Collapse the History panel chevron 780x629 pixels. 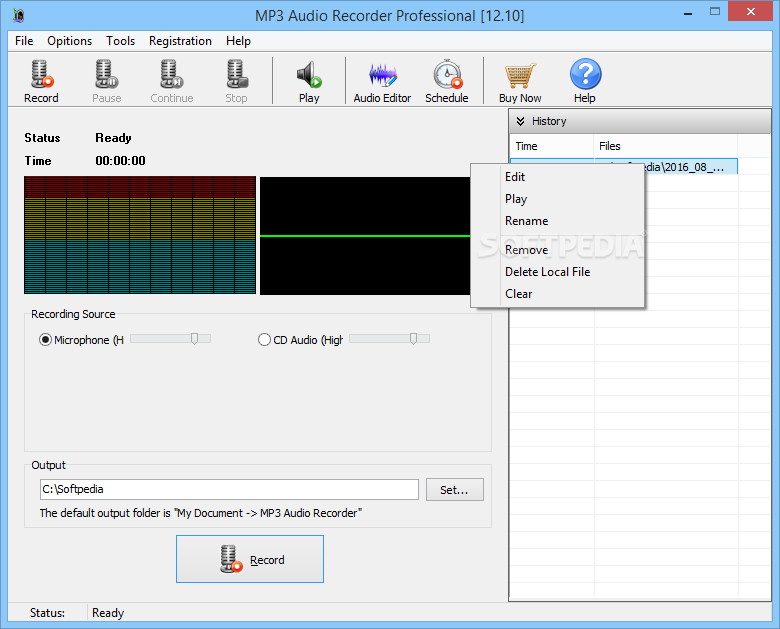tap(520, 121)
